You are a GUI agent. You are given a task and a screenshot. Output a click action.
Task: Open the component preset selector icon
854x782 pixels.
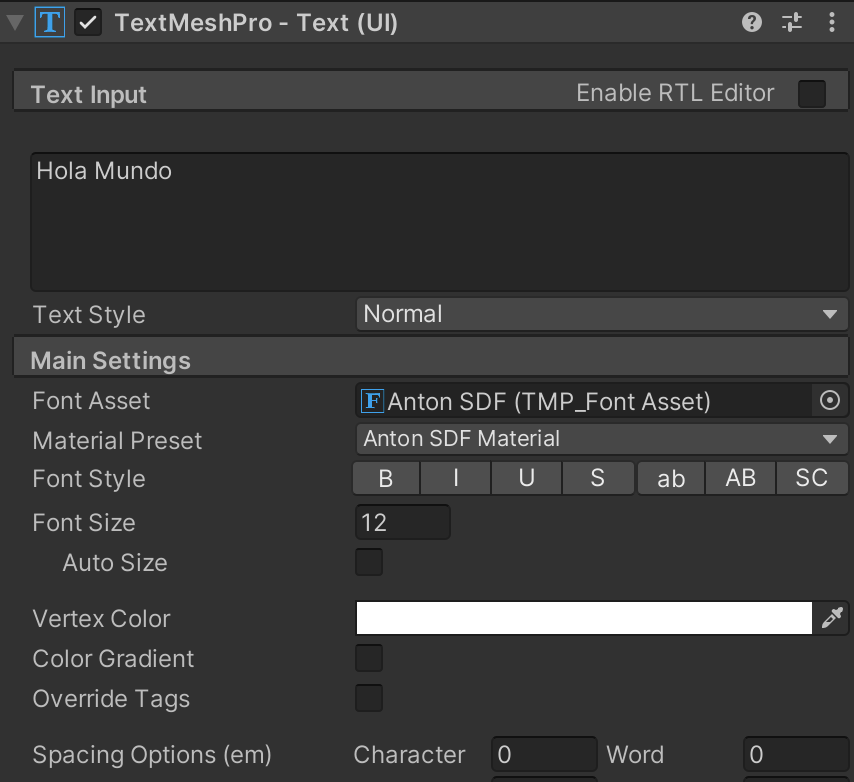(x=792, y=22)
